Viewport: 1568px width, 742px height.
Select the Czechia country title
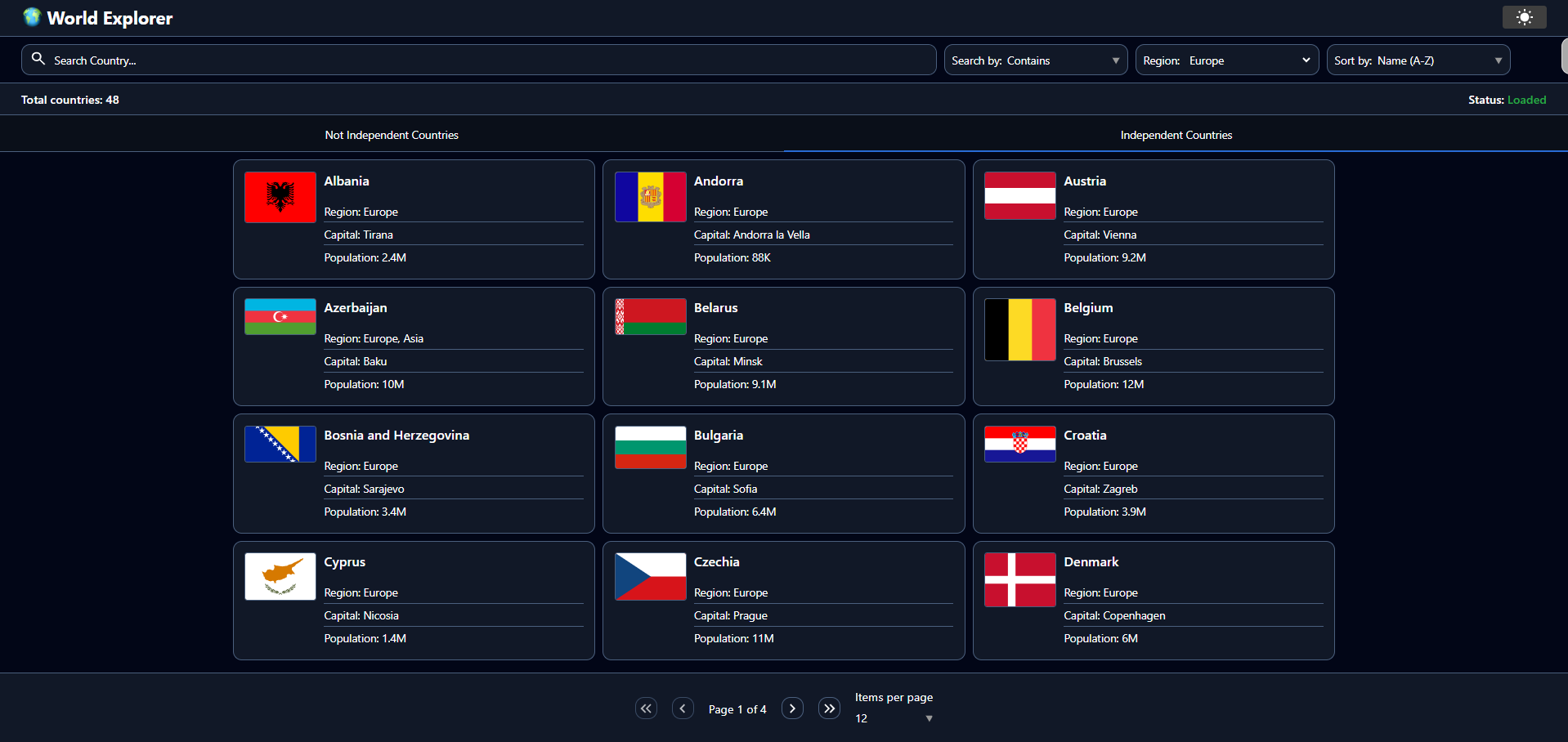716,562
